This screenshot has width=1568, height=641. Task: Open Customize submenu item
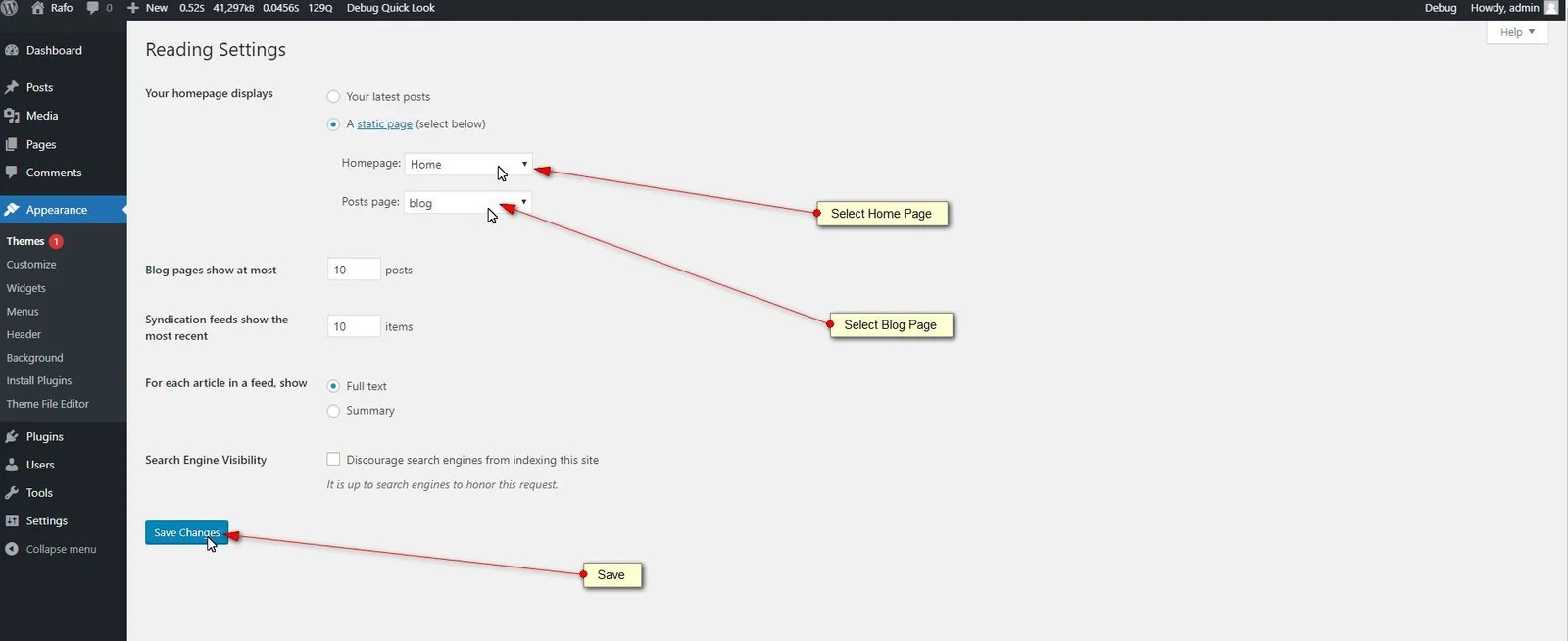(31, 265)
